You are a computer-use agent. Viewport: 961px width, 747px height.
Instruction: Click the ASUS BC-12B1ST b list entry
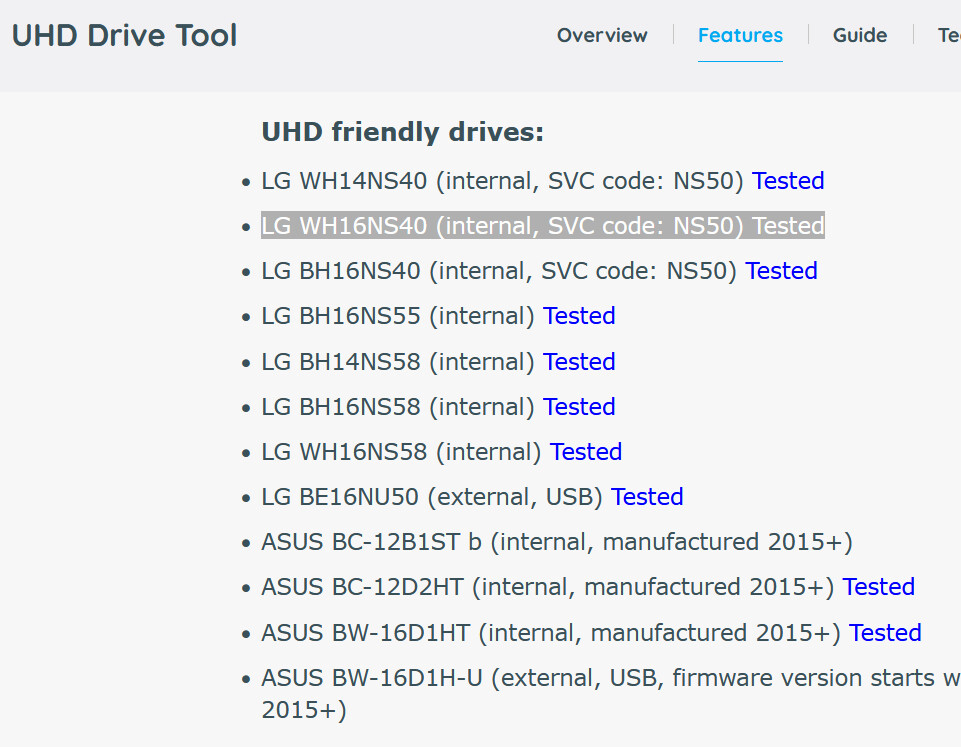pos(556,542)
